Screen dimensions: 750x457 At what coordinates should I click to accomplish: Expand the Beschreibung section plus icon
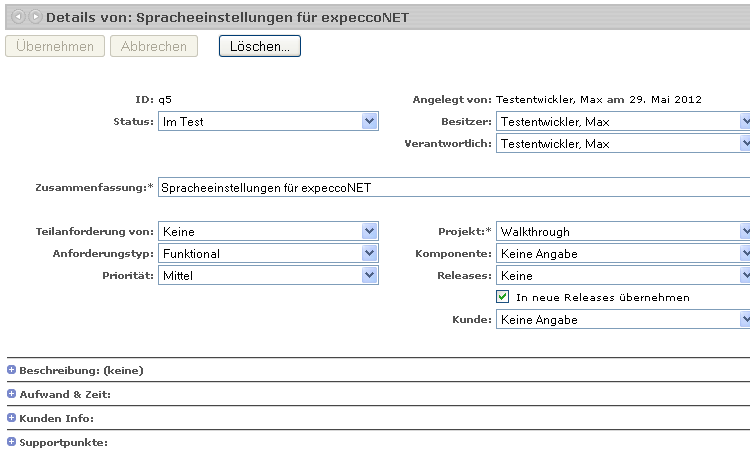tap(12, 370)
